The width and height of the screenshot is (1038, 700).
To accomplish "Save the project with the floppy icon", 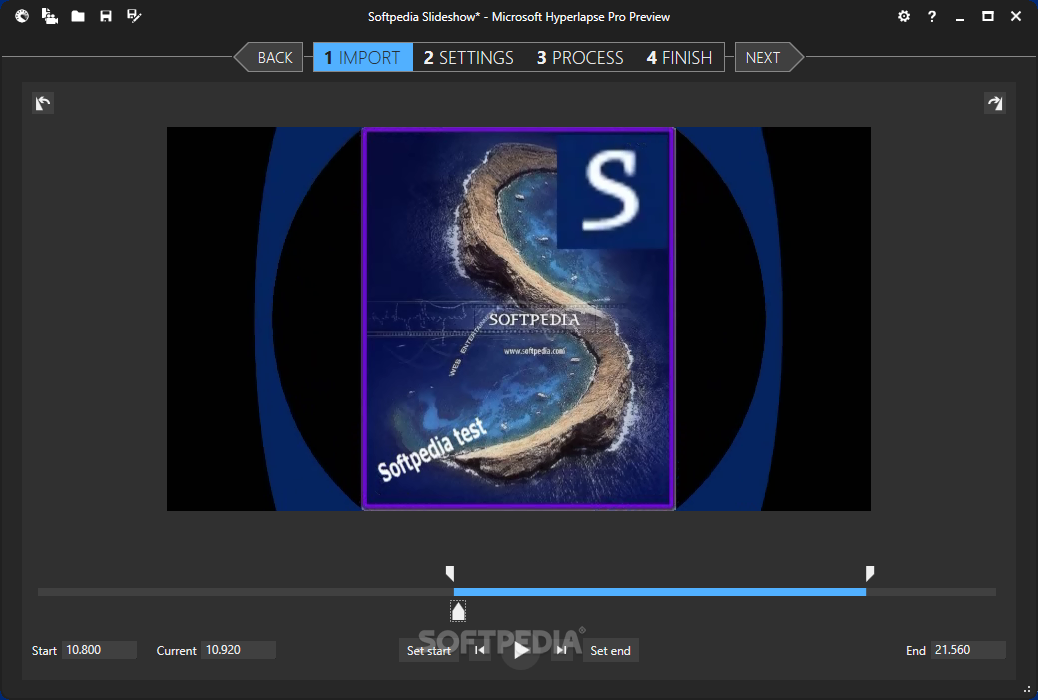I will click(106, 16).
